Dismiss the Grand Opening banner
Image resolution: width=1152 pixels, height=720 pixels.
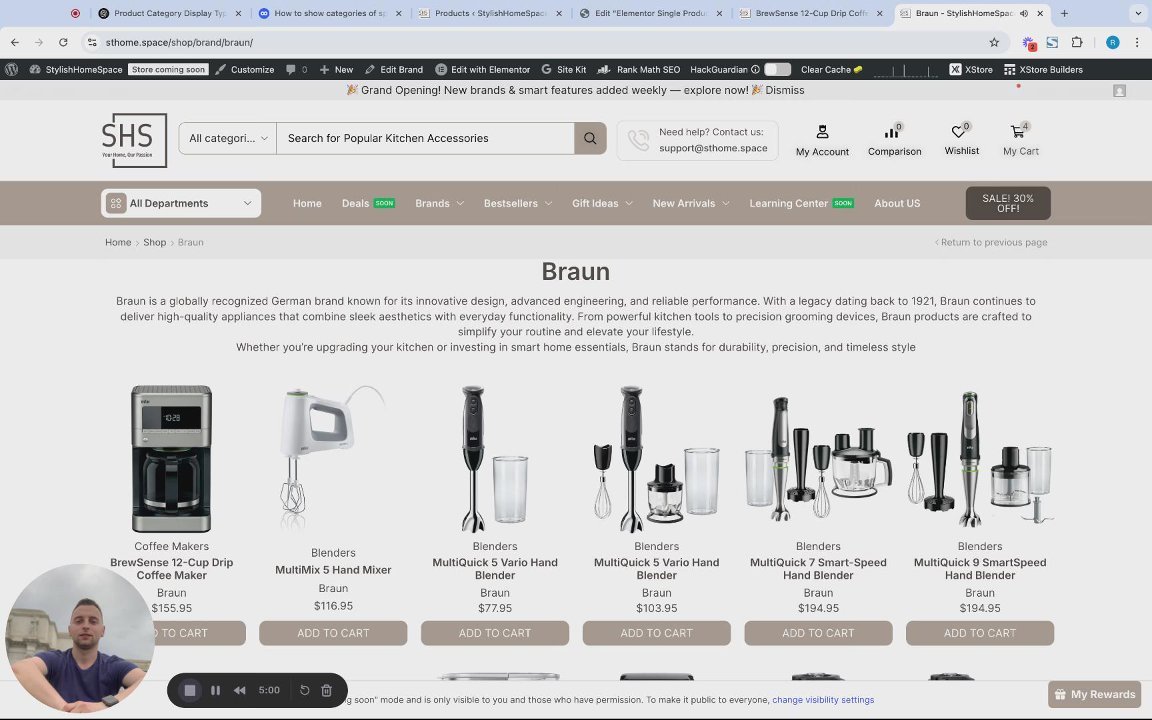785,90
